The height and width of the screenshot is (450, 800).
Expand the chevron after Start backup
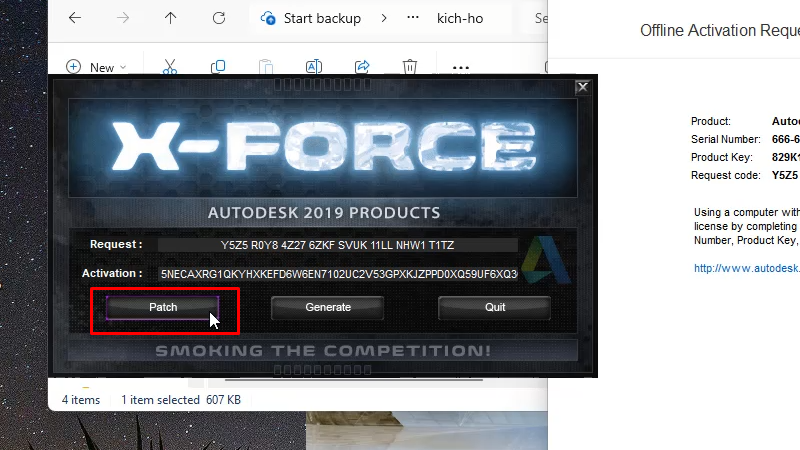(x=384, y=18)
